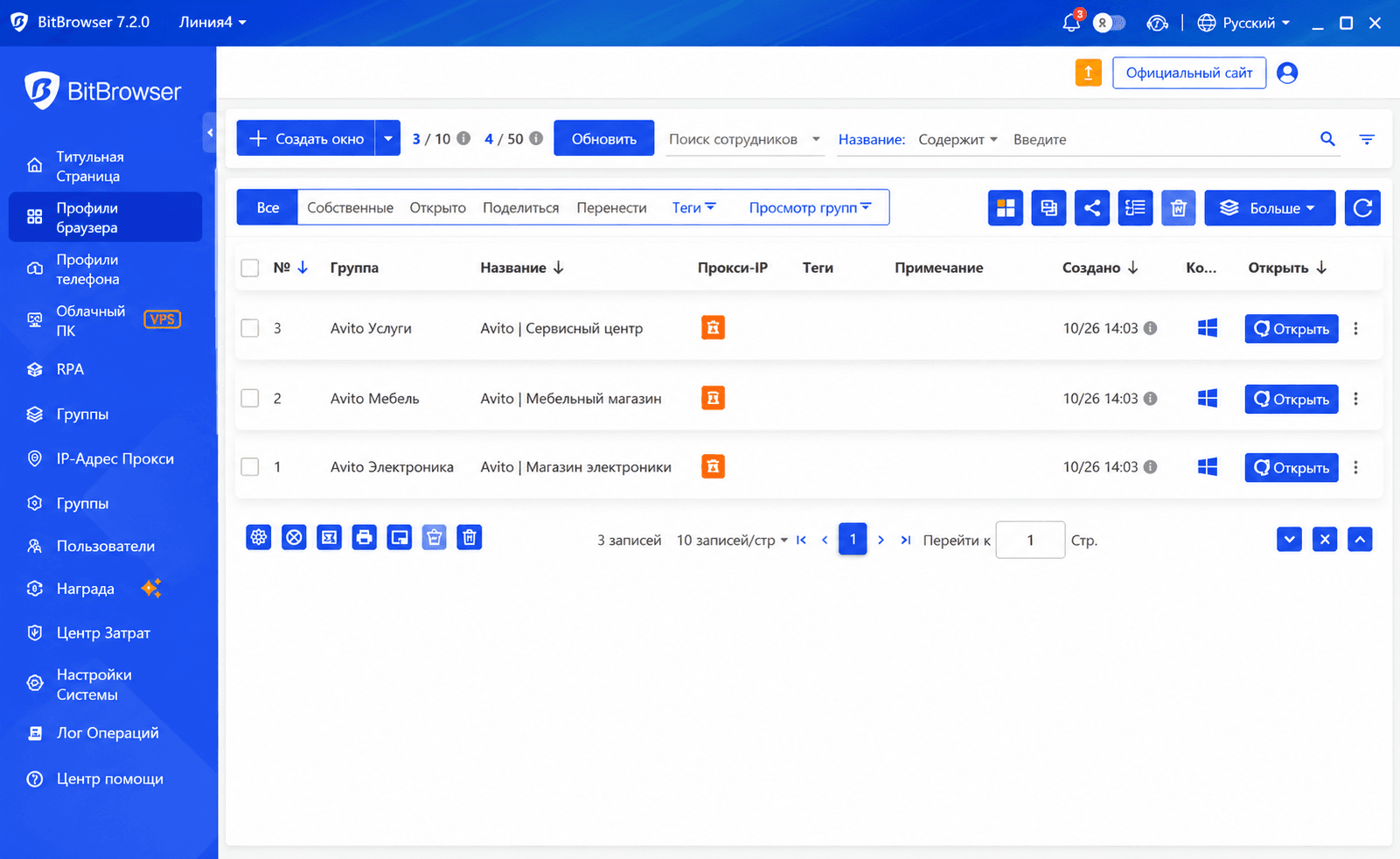Image resolution: width=1400 pixels, height=859 pixels.
Task: Click the circled X icon at bottom
Action: pos(294,537)
